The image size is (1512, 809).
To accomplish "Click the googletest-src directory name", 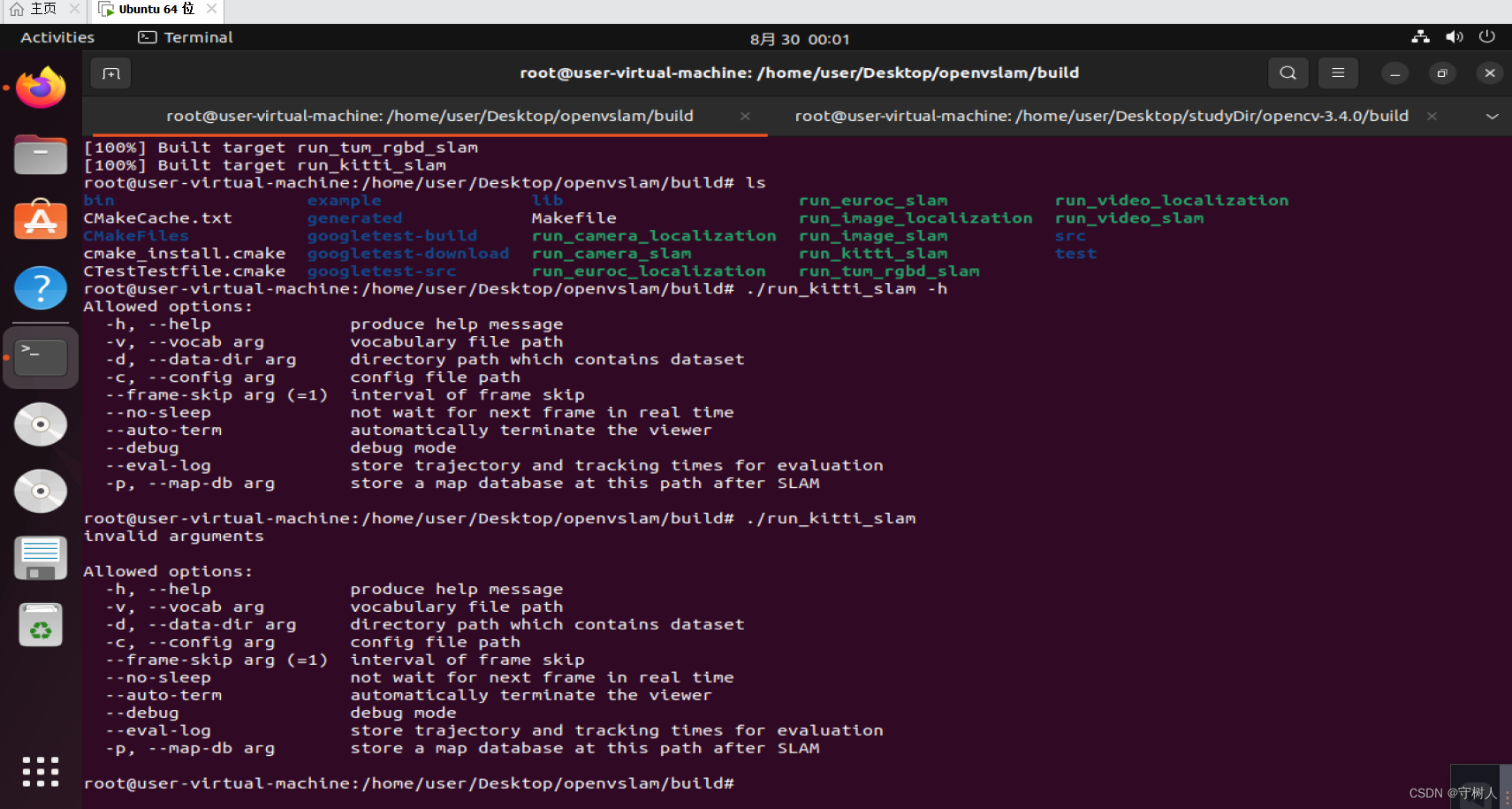I will 381,271.
